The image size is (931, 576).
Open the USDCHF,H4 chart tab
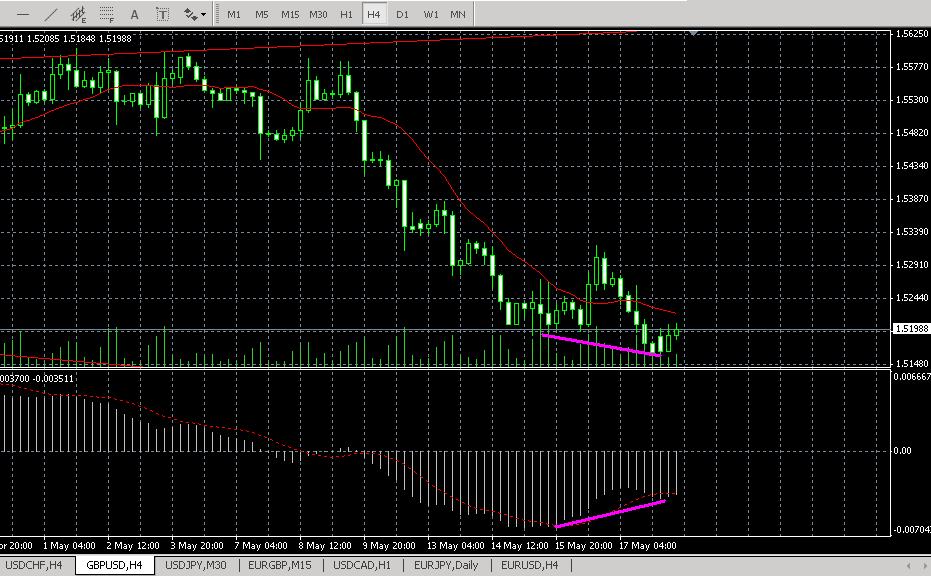tap(35, 566)
